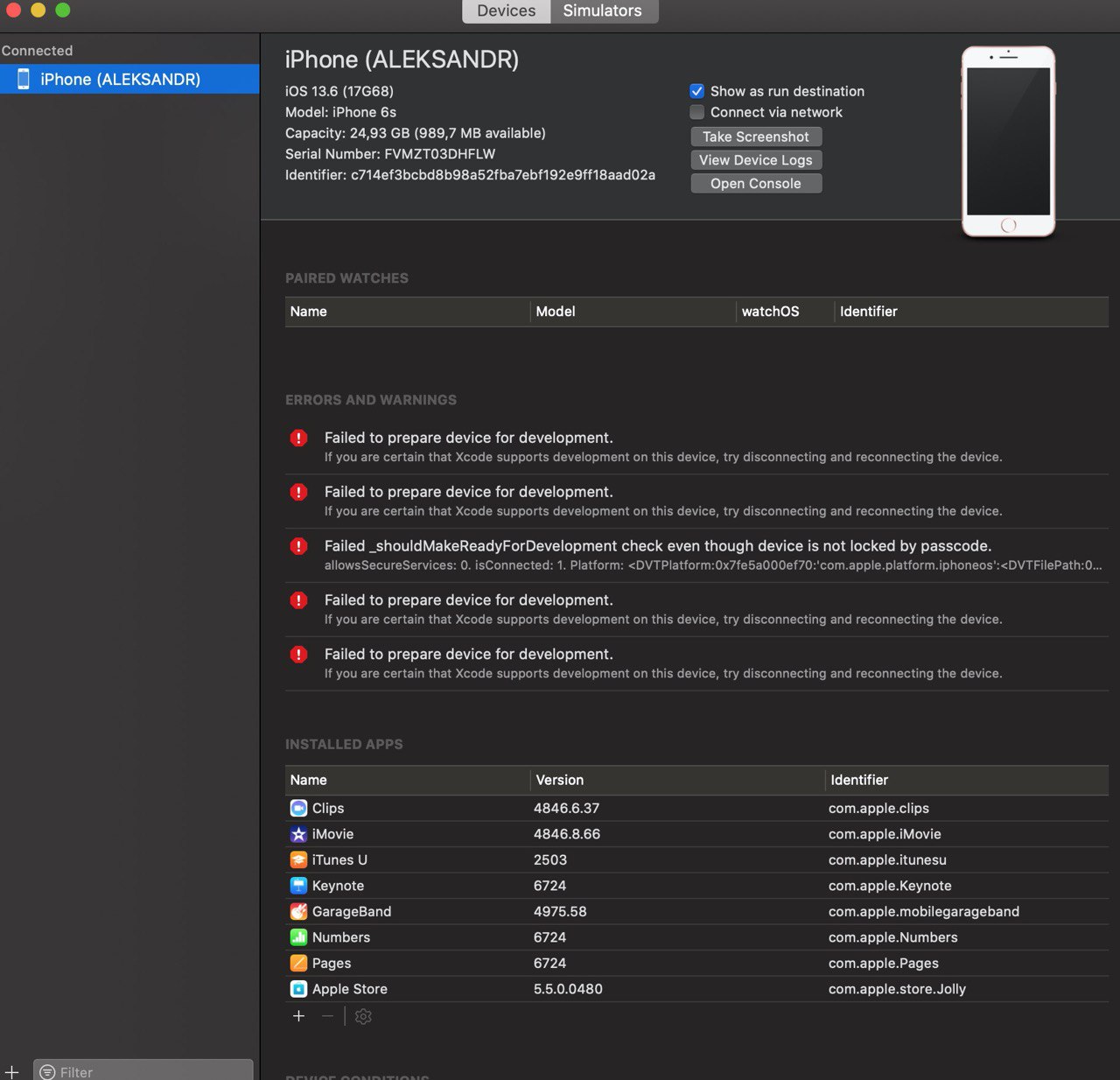
Task: Click the error icon for _shouldMakeReadyForDevelopment
Action: click(x=298, y=546)
